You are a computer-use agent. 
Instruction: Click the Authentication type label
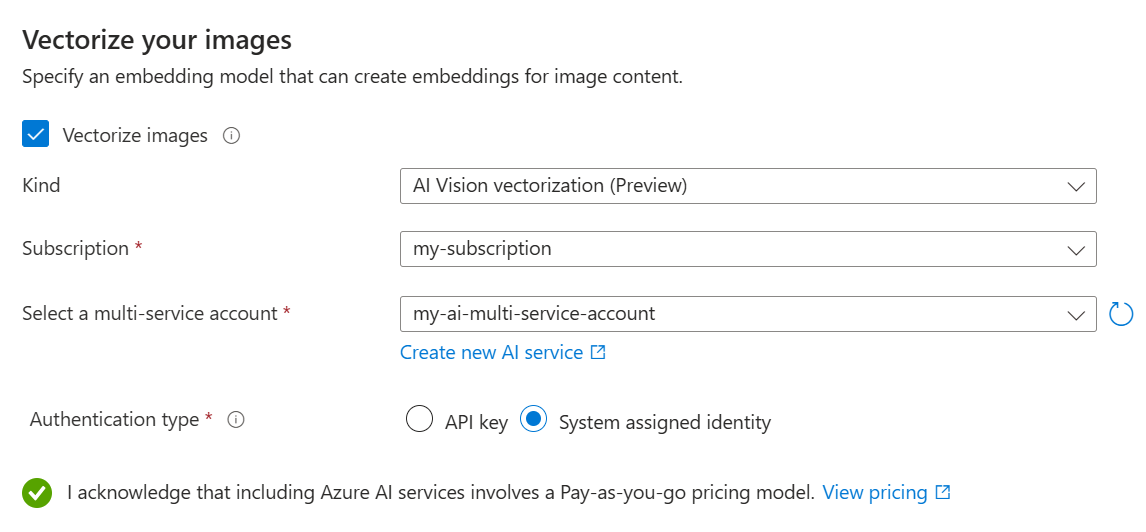[x=114, y=420]
